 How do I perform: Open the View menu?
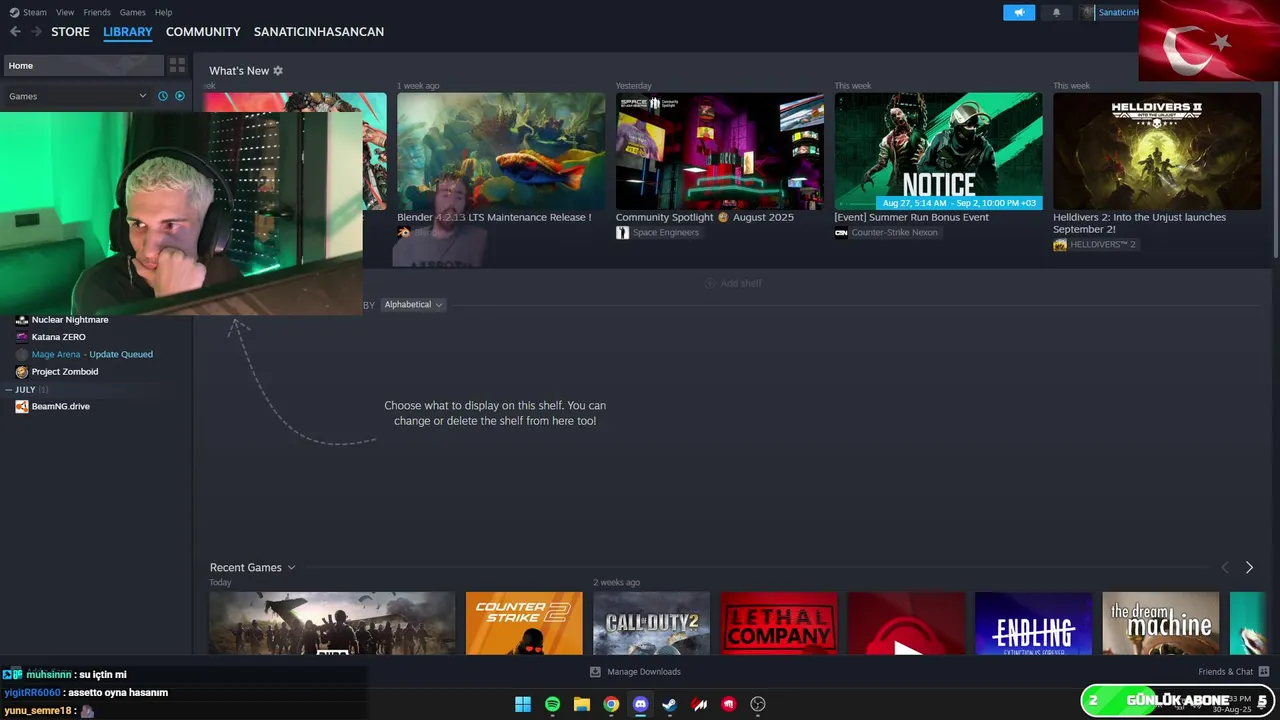[x=65, y=12]
